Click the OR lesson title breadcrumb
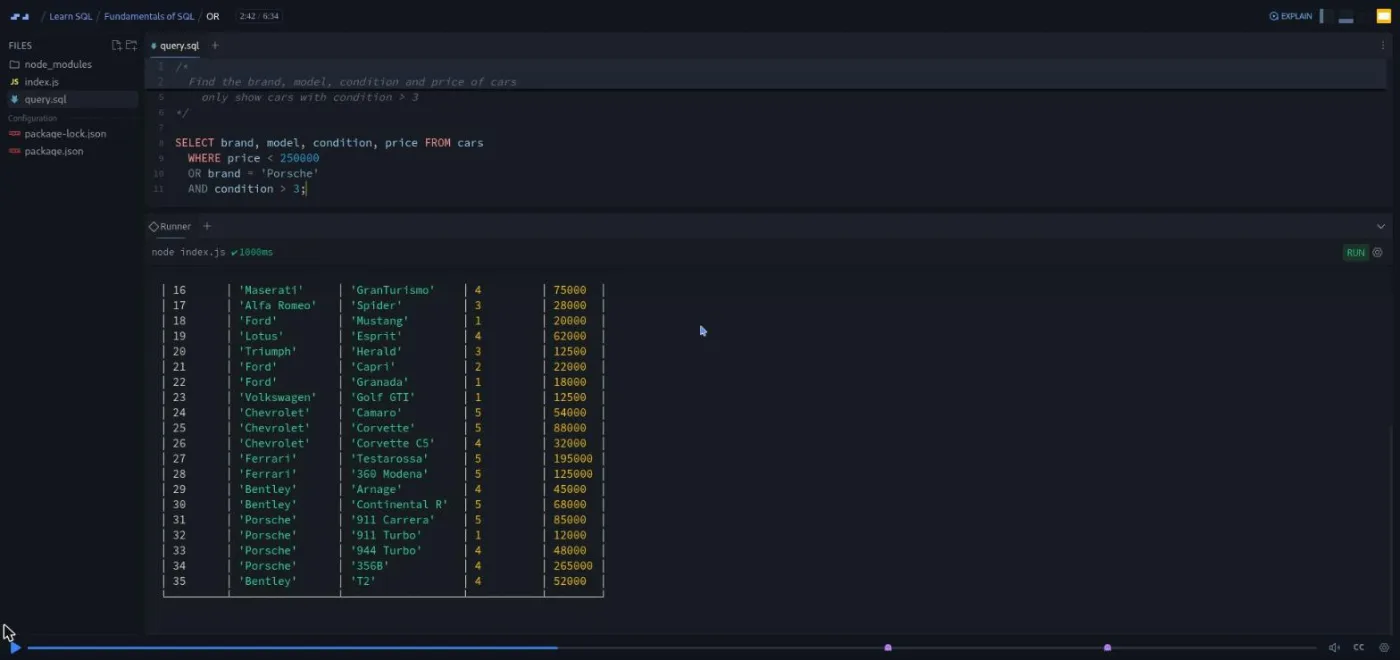The width and height of the screenshot is (1400, 660). point(213,16)
